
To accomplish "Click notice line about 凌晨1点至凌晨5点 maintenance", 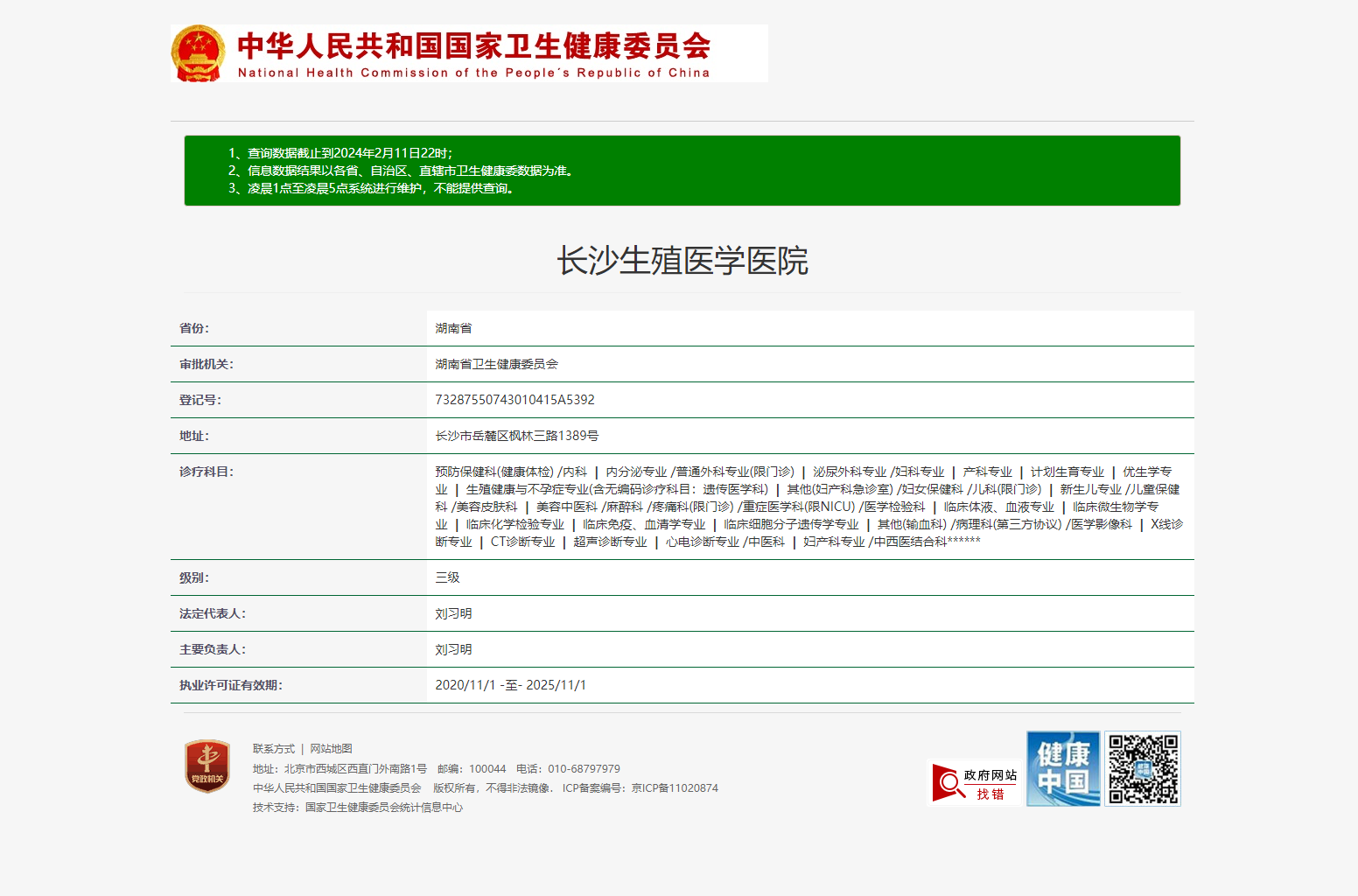I will [373, 188].
